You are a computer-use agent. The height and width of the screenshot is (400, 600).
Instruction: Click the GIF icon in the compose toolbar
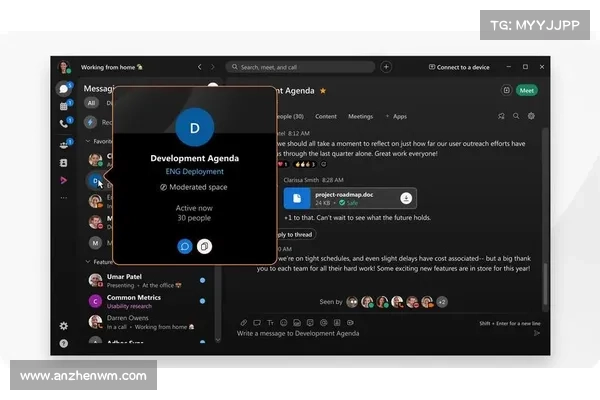click(297, 323)
